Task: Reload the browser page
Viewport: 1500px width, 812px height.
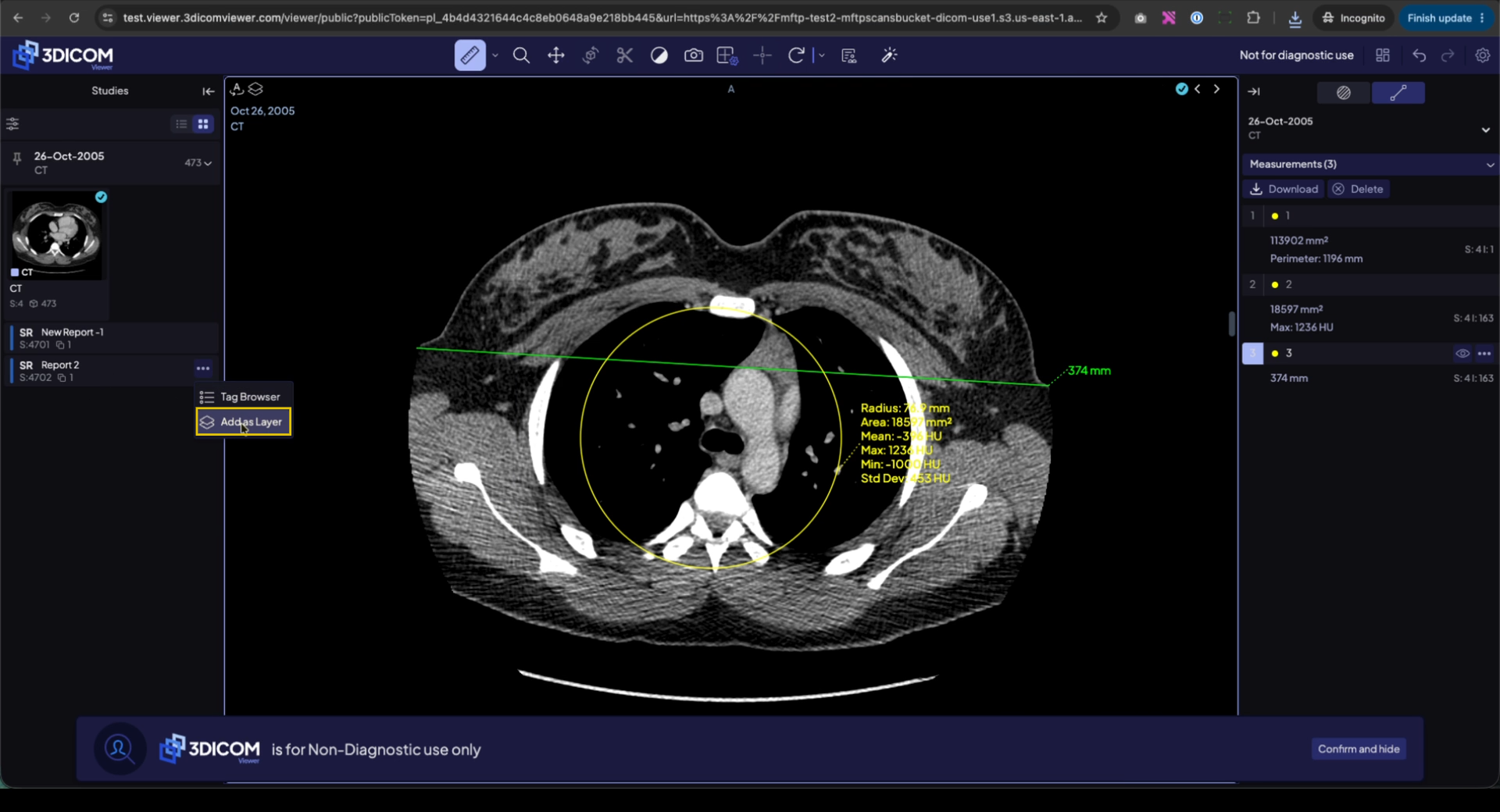Action: (x=74, y=17)
